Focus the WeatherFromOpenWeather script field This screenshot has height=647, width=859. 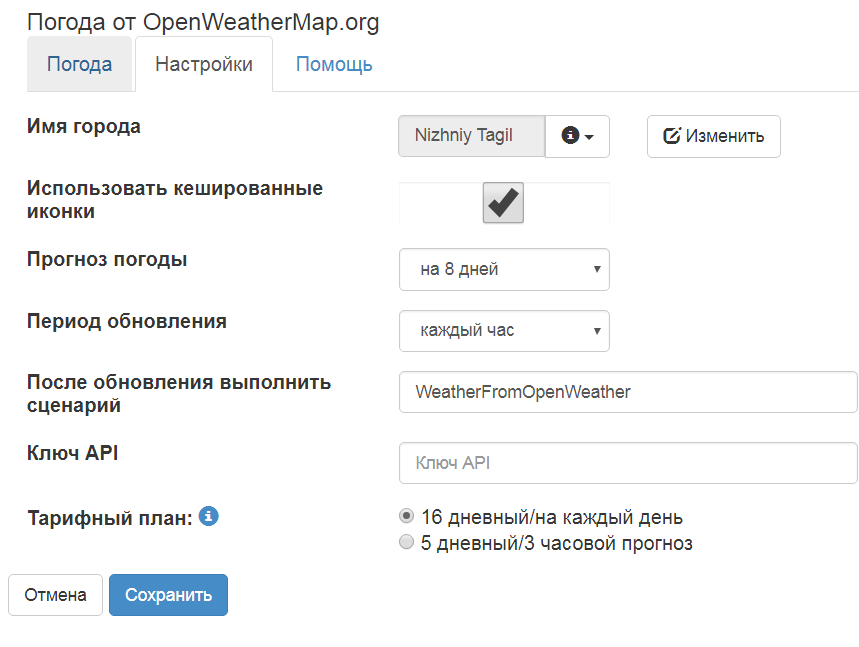click(x=628, y=392)
